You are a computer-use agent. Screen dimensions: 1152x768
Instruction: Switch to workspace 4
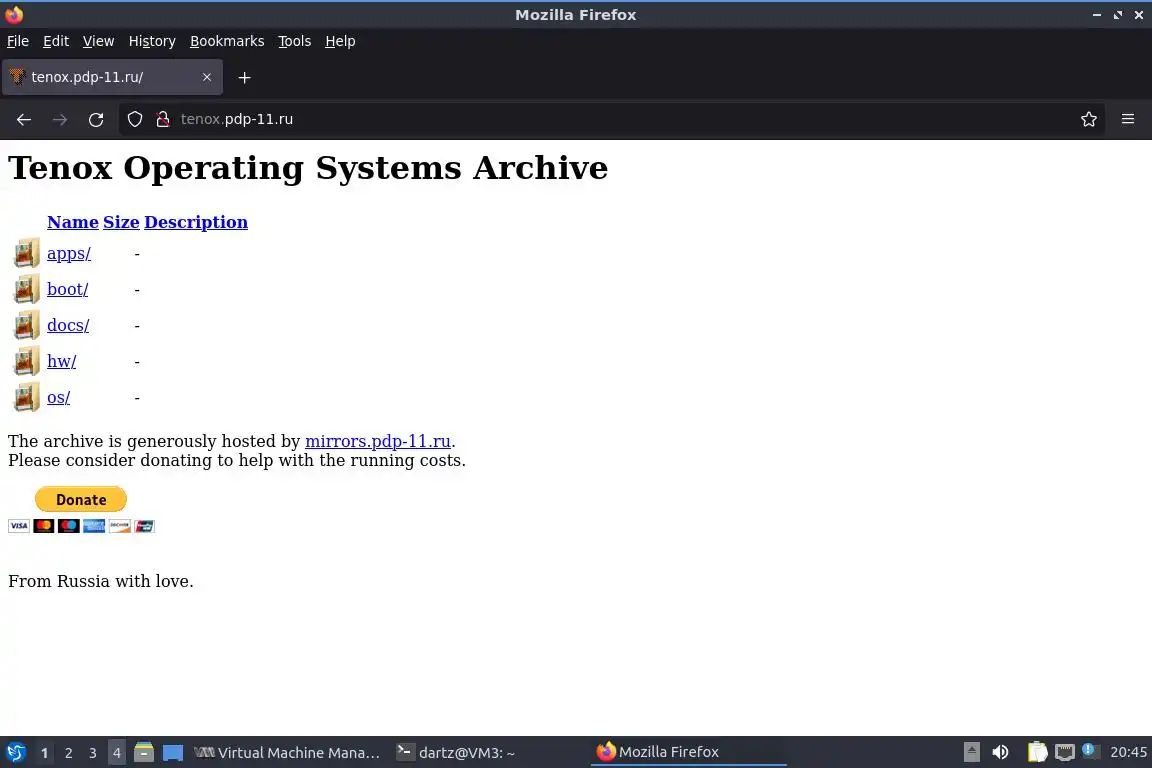(x=116, y=753)
